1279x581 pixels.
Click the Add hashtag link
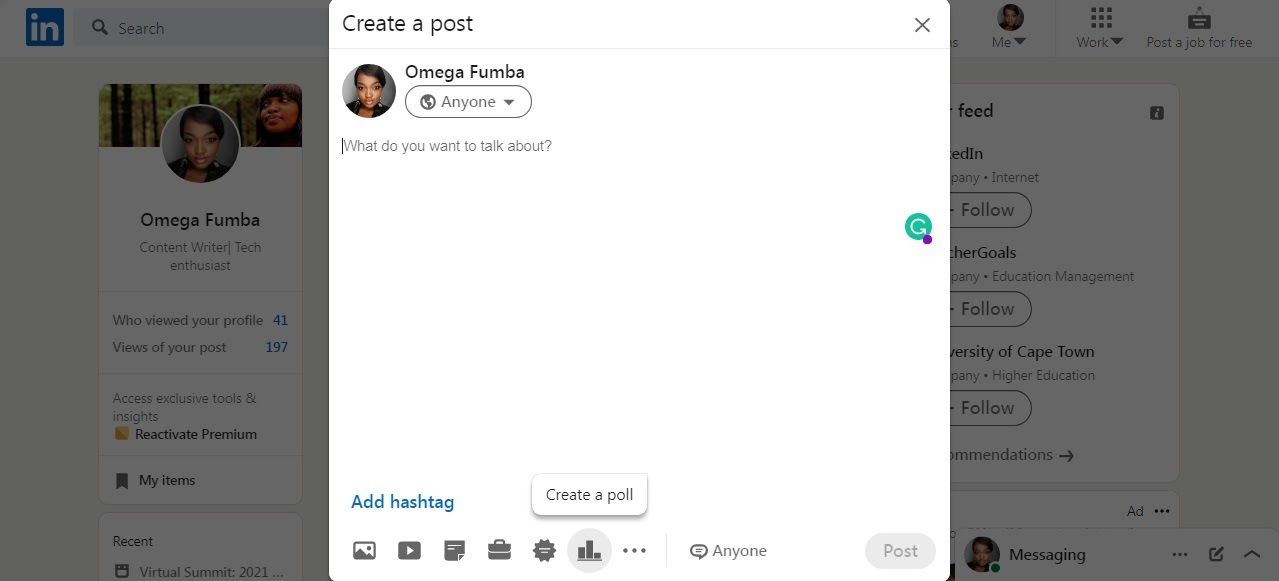402,501
